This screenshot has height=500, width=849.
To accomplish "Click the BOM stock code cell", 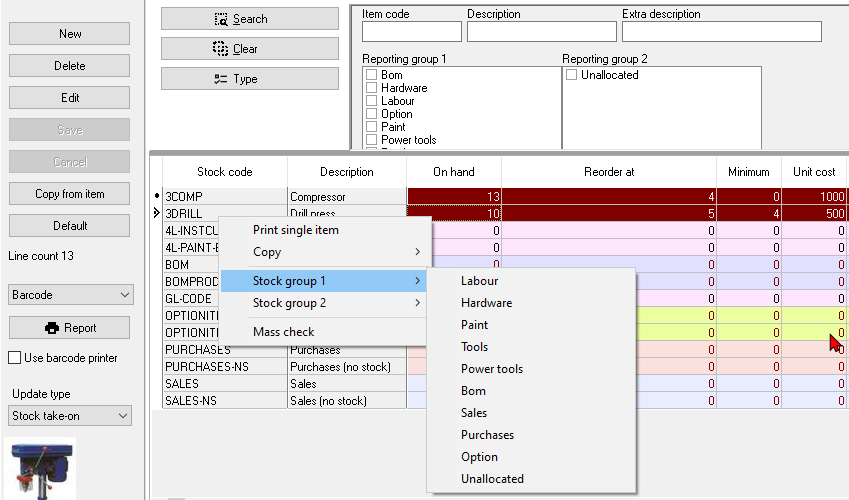I will 192,264.
